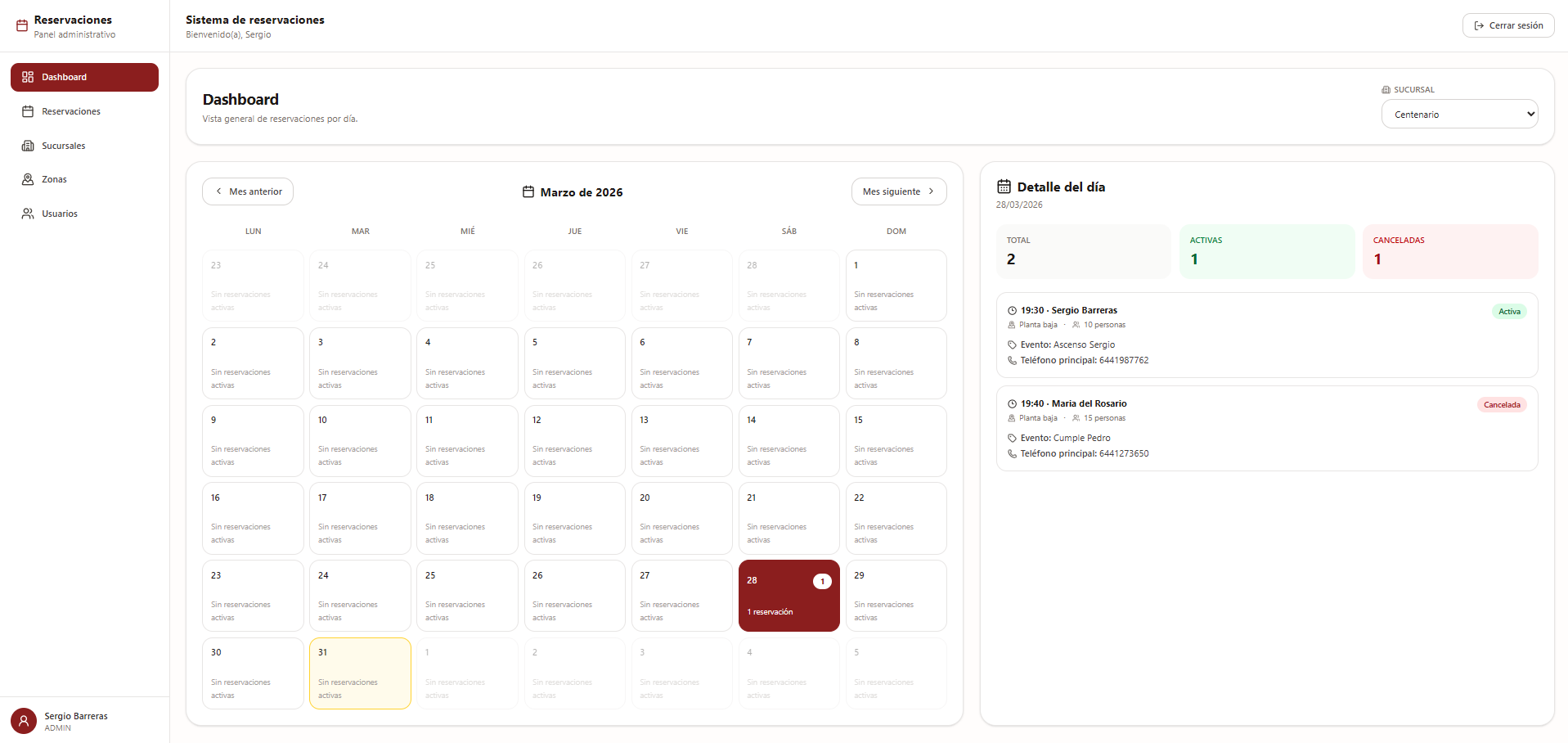This screenshot has width=1568, height=743.
Task: Click the Sergio Barreras avatar icon
Action: [x=24, y=721]
